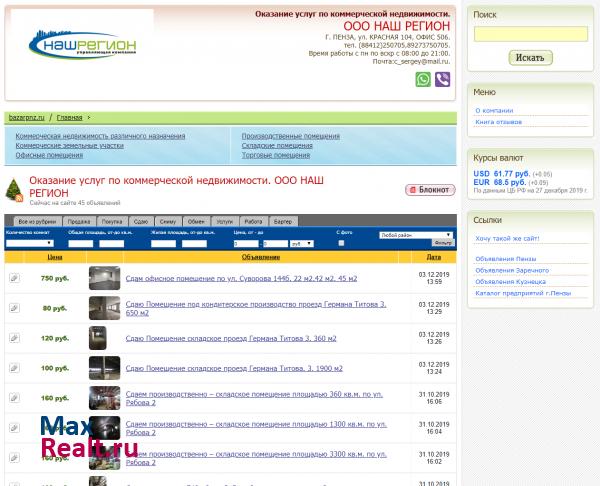
Task: Open thumbnail of 650 м2 confectionery listing
Action: point(104,308)
